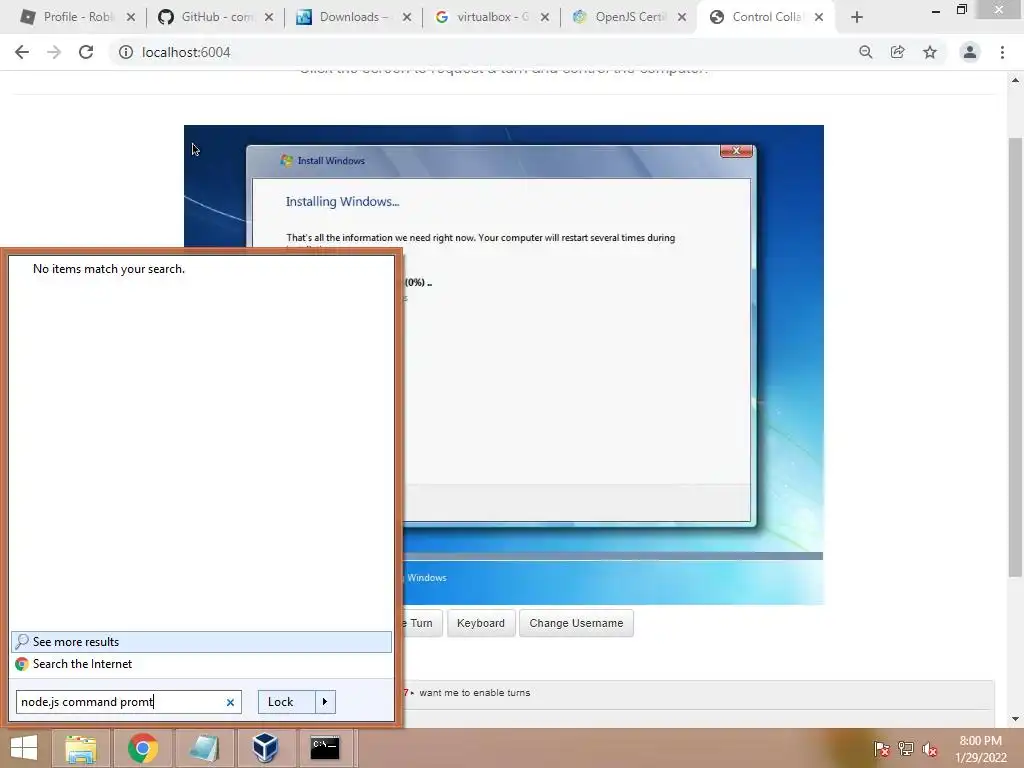Close the virtualbox search tab
This screenshot has height=768, width=1024.
[x=545, y=17]
